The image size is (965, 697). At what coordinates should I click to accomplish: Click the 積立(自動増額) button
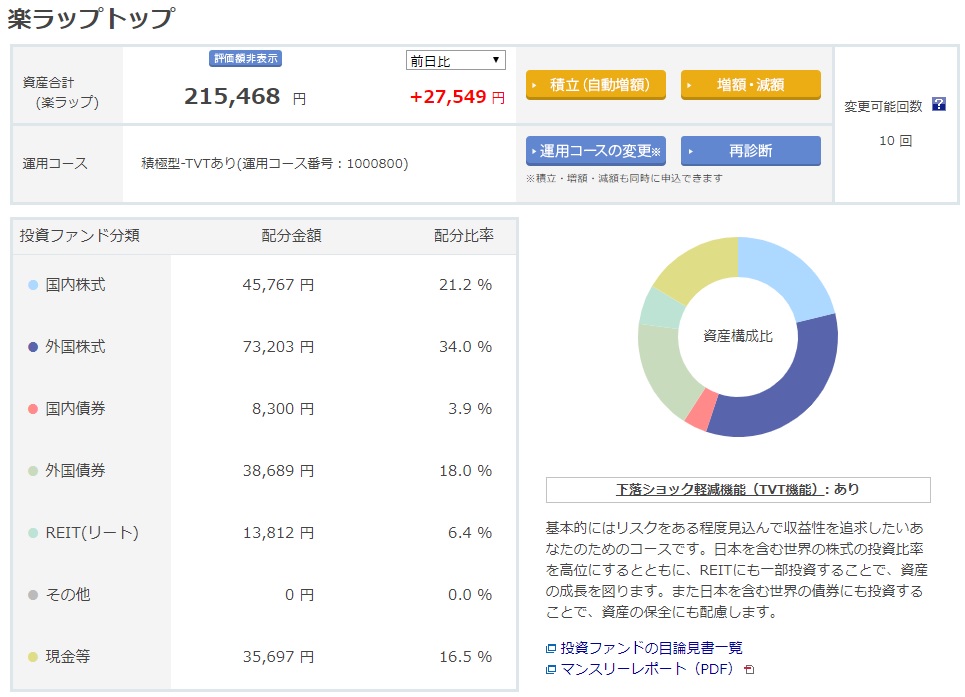[596, 85]
